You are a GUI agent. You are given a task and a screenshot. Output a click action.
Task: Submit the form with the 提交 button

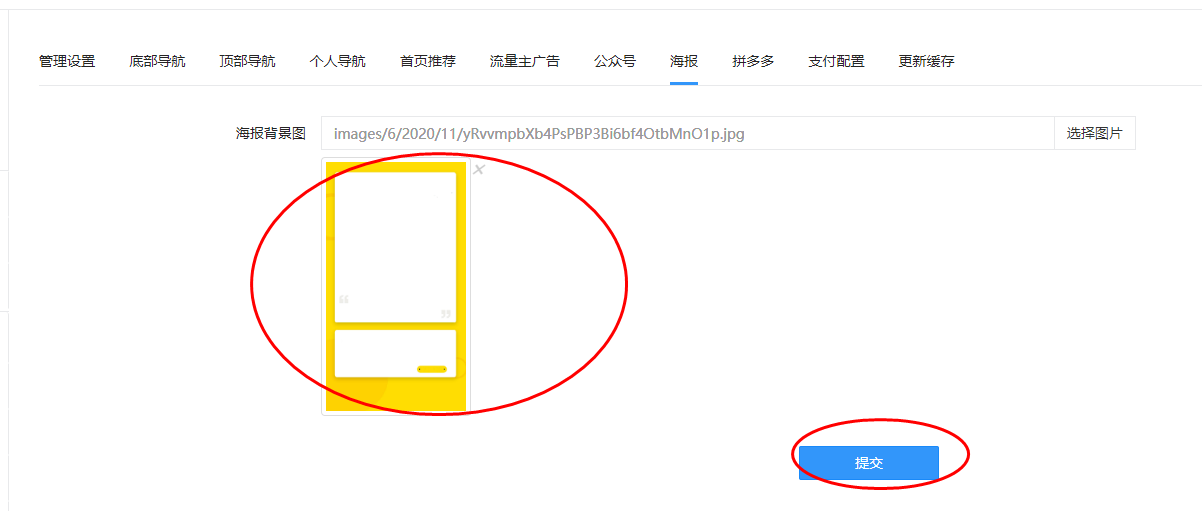tap(869, 463)
